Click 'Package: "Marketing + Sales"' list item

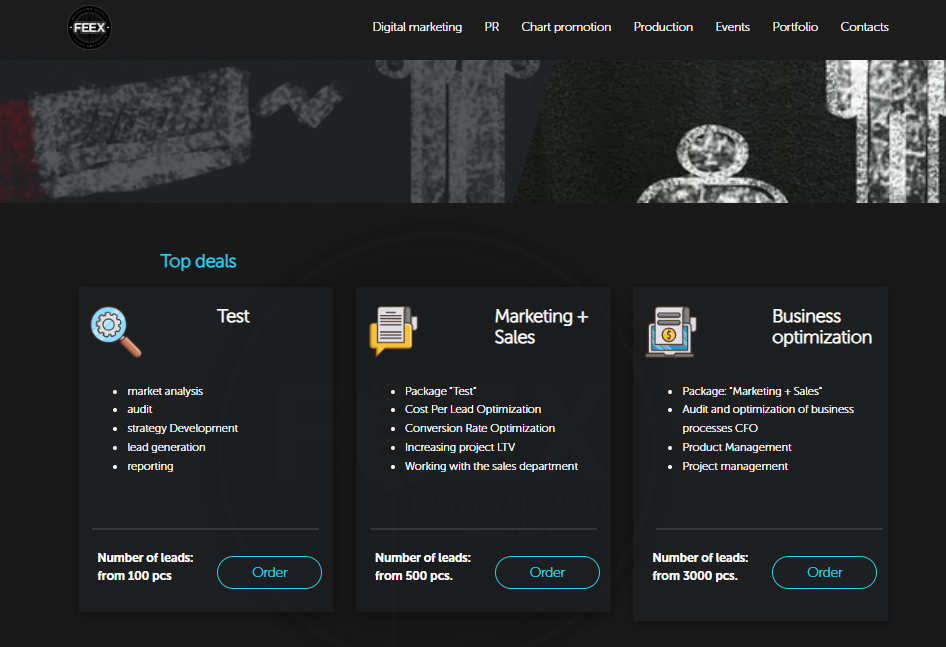[752, 391]
